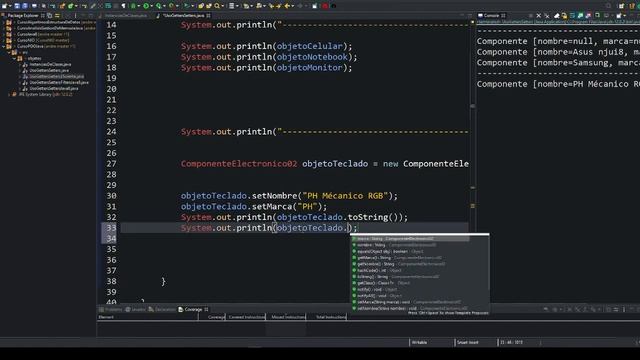Expand the CursoJava8 project node
The height and width of the screenshot is (360, 640).
[x=4, y=34]
